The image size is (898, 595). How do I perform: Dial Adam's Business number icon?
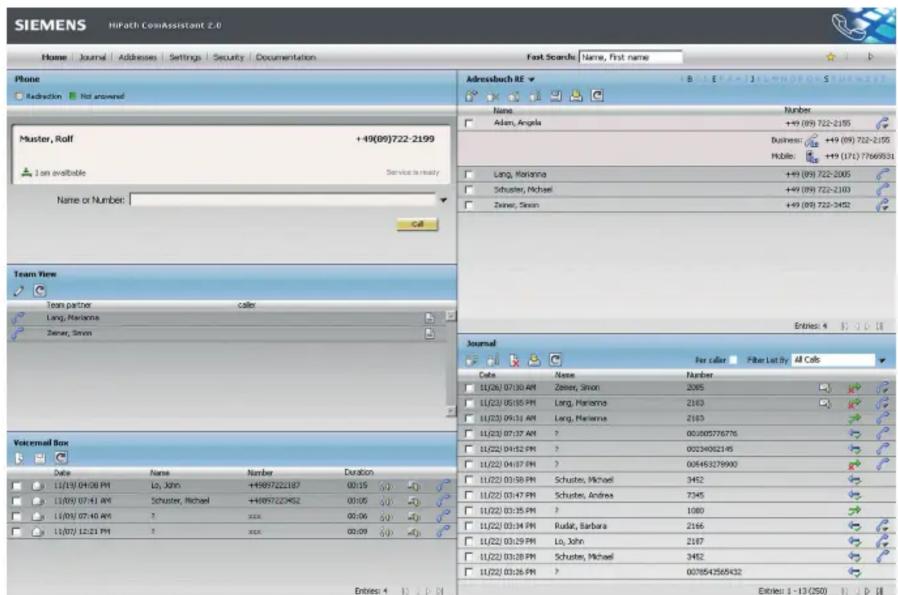coord(812,140)
